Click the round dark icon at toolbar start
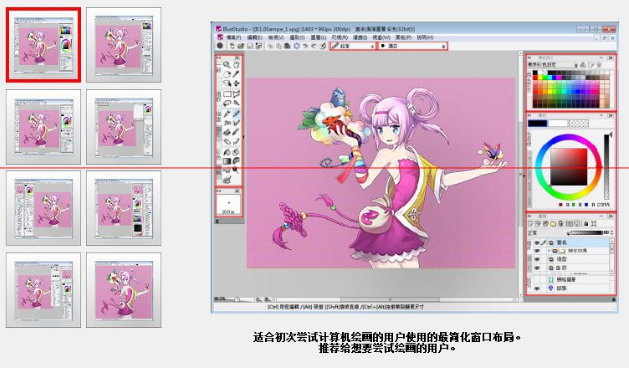 (x=220, y=46)
